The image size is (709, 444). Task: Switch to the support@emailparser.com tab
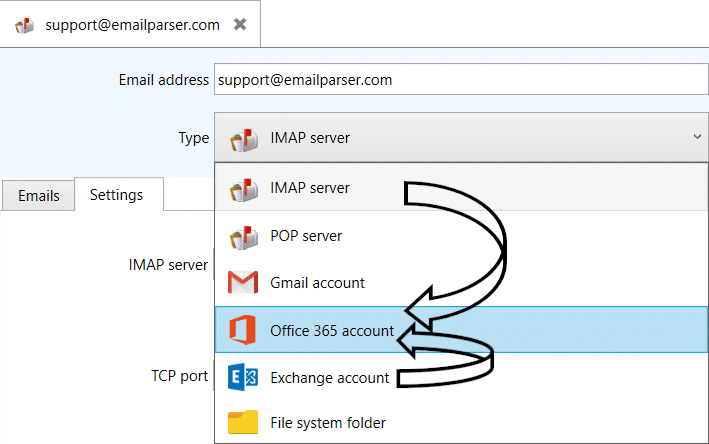click(129, 24)
